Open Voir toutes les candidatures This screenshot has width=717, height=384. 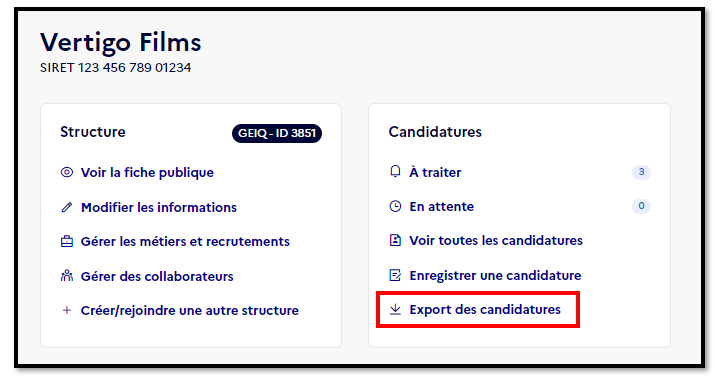point(496,240)
